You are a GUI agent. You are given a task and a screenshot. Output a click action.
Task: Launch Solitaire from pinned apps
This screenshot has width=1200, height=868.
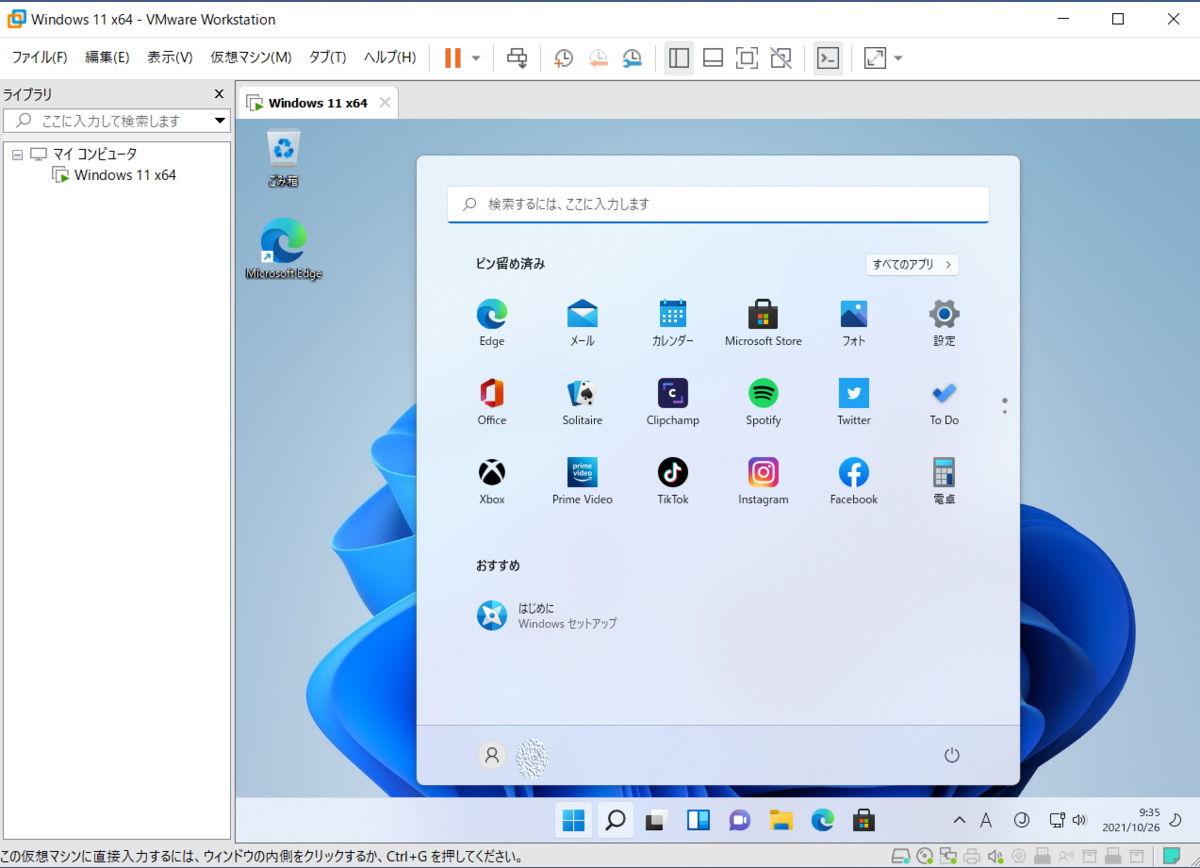click(x=582, y=402)
